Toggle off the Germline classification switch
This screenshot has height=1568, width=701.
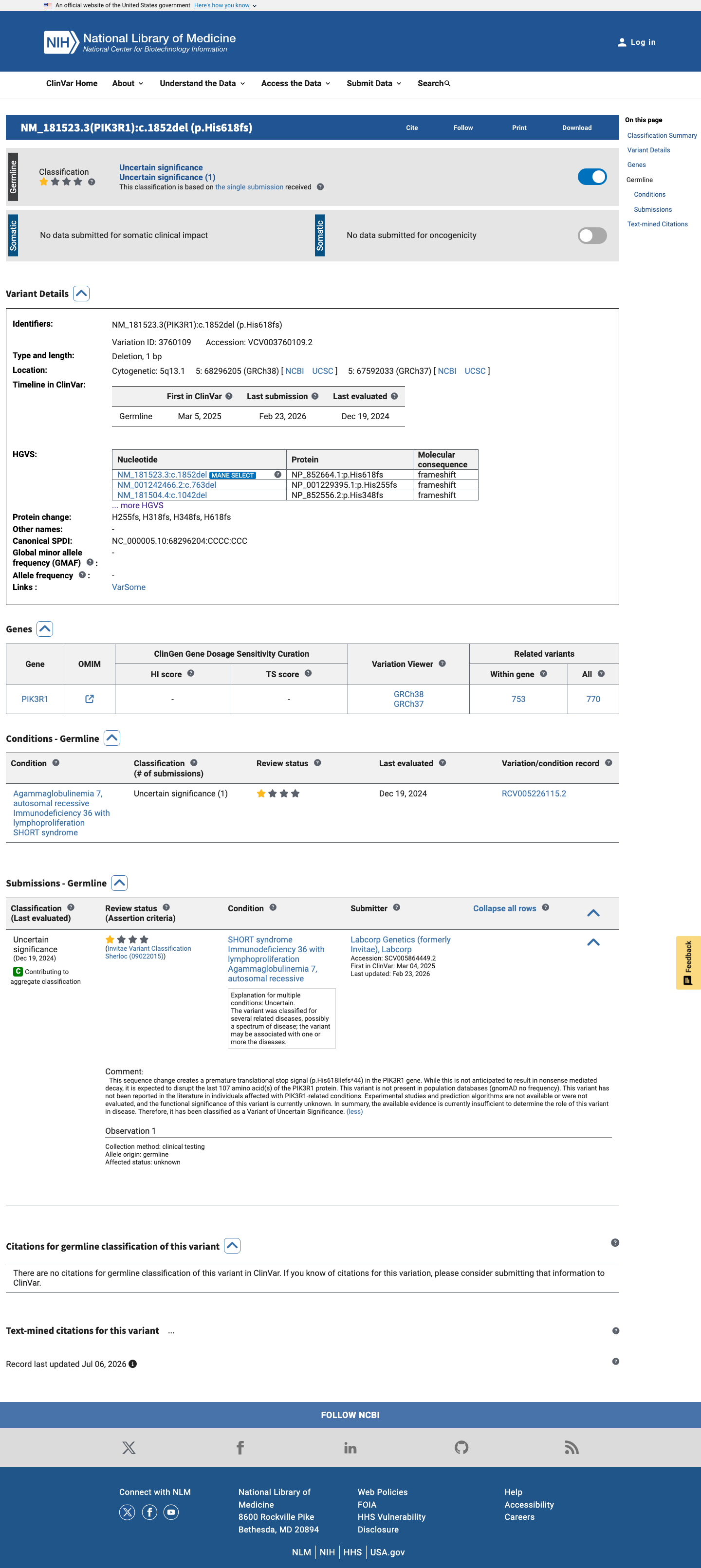coord(592,177)
